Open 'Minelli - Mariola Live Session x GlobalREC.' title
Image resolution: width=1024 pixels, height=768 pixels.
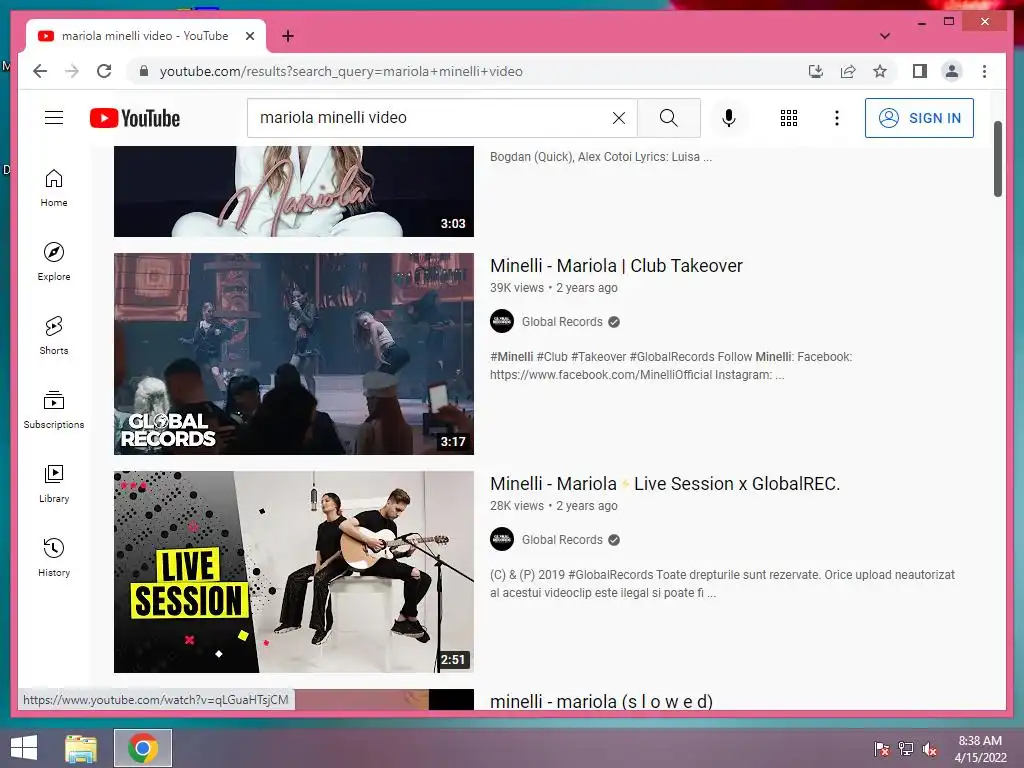click(x=665, y=484)
